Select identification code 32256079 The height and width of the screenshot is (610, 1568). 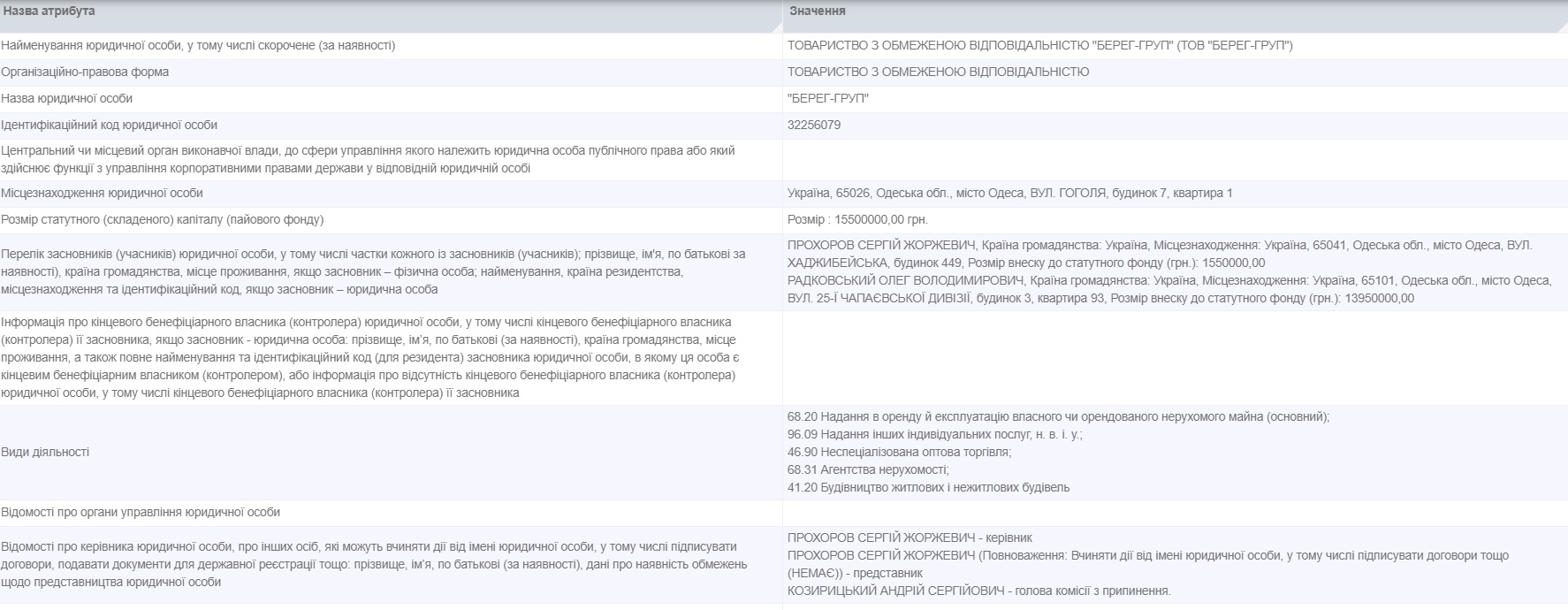point(814,125)
